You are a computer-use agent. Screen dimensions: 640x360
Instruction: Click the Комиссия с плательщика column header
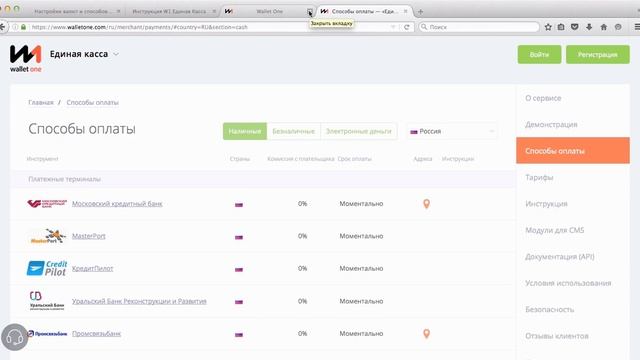301,159
